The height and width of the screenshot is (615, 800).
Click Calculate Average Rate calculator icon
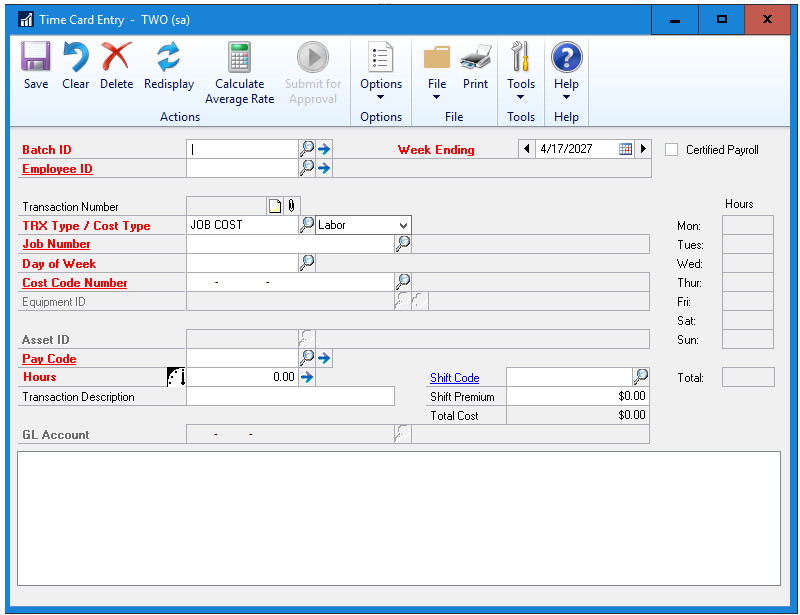click(239, 58)
